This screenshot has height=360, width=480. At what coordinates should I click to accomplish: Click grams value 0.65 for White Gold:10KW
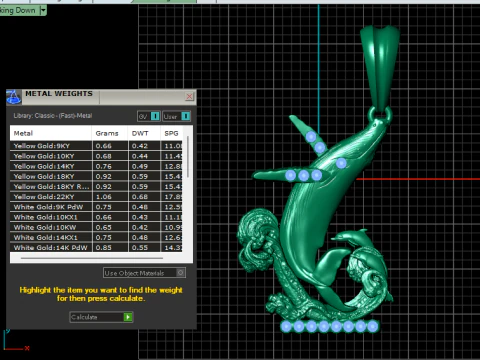click(x=104, y=228)
